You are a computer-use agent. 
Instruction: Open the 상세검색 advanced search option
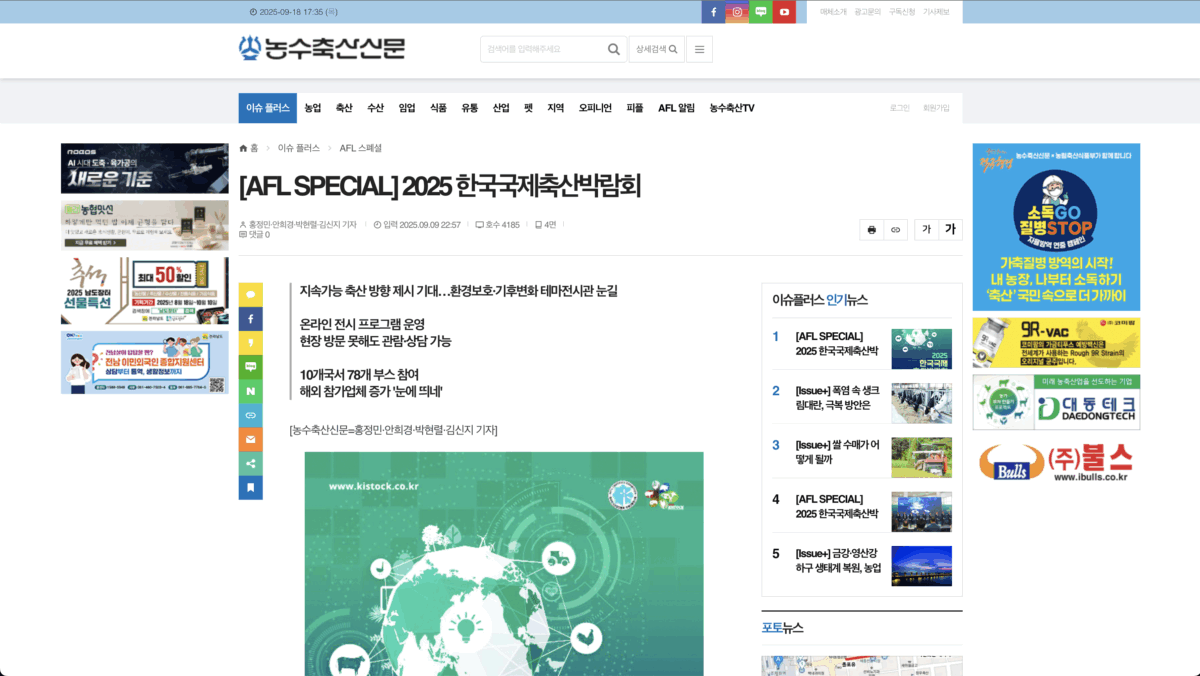pos(656,48)
